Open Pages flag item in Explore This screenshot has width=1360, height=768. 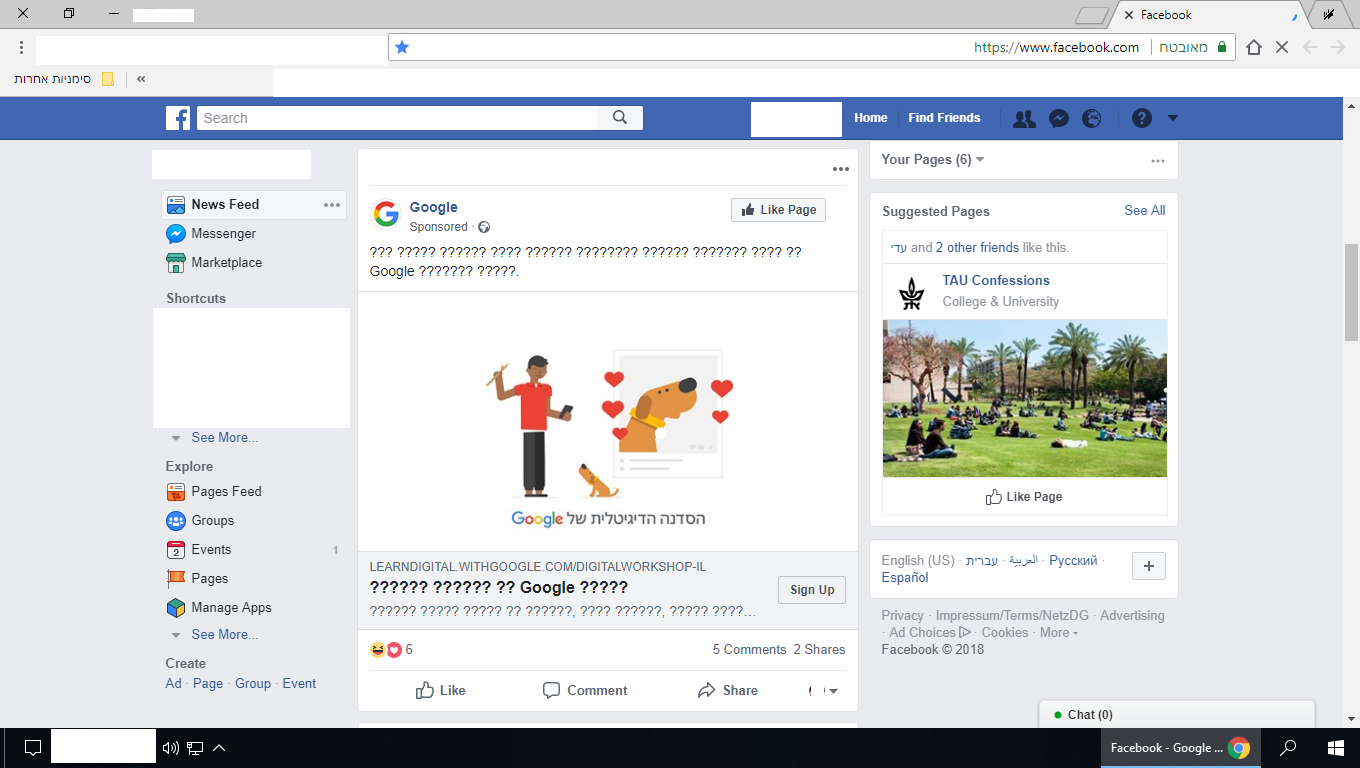pos(197,578)
